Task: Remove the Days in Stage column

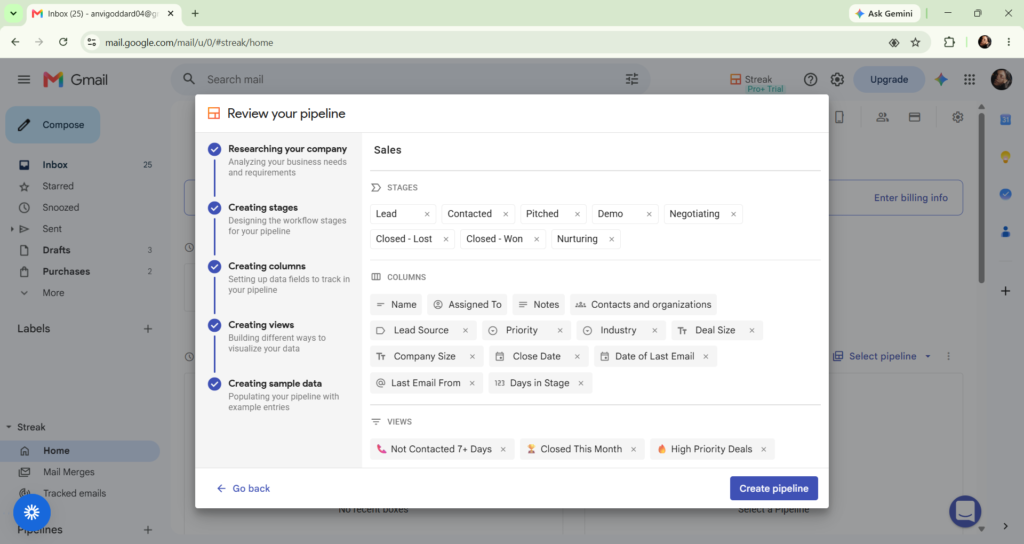Action: 581,383
